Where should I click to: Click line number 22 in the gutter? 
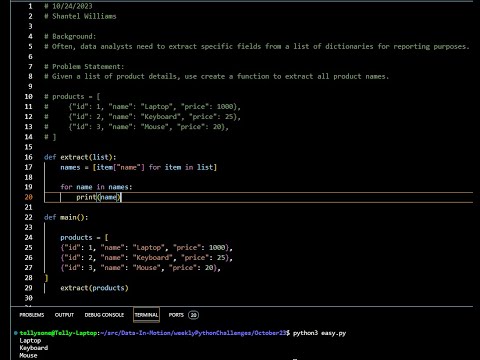click(29, 217)
